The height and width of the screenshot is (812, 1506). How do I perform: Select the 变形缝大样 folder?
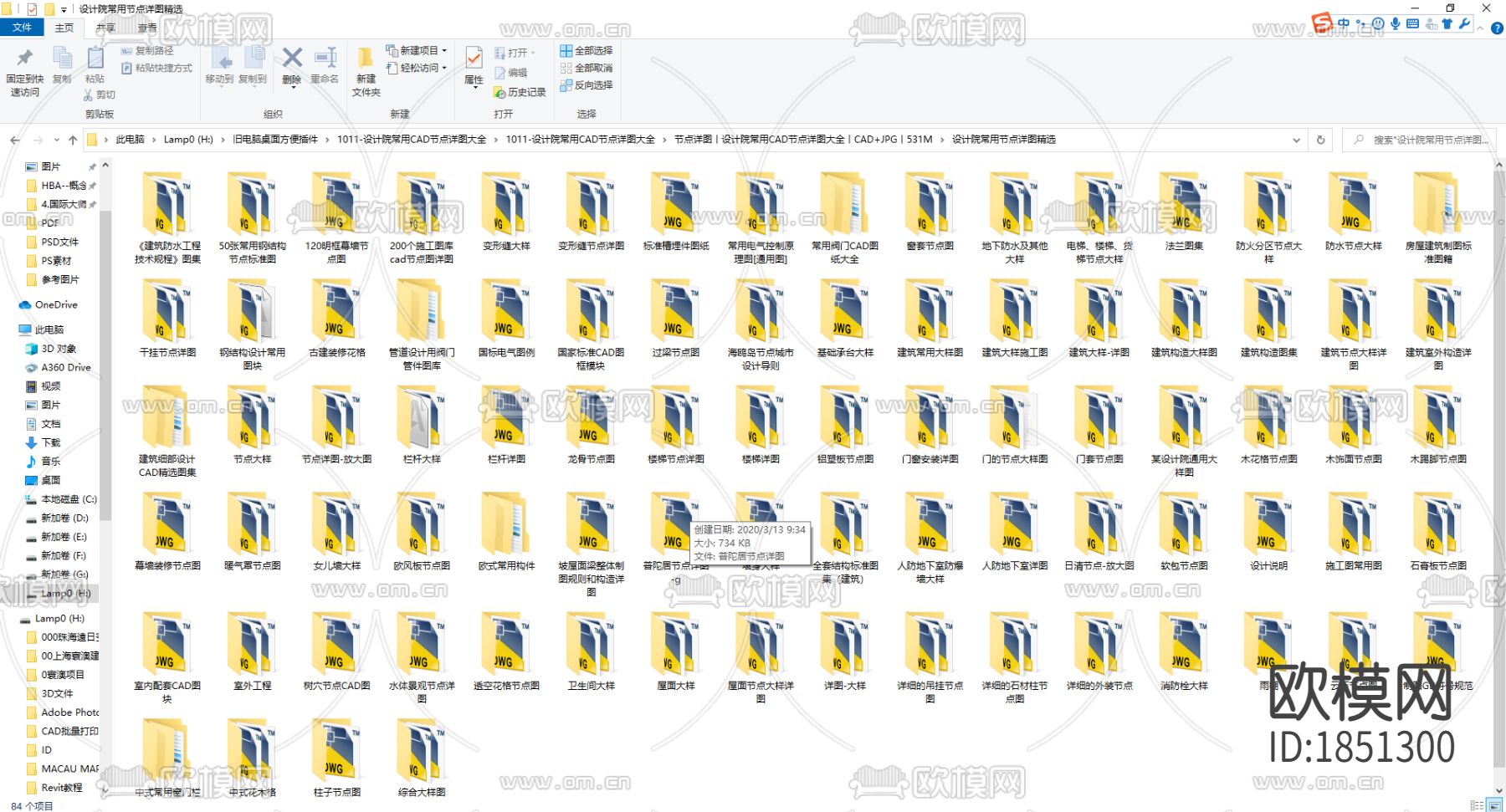tap(505, 212)
